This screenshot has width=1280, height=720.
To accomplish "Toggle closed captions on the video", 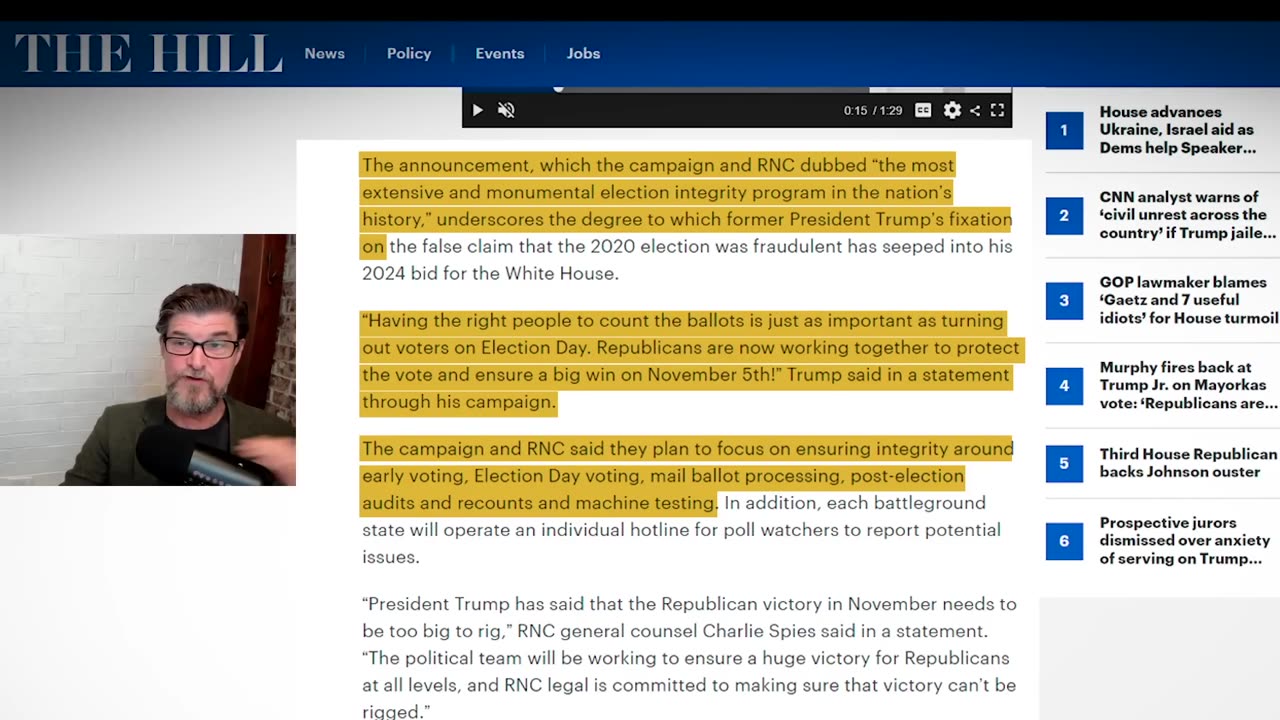I will pyautogui.click(x=923, y=110).
